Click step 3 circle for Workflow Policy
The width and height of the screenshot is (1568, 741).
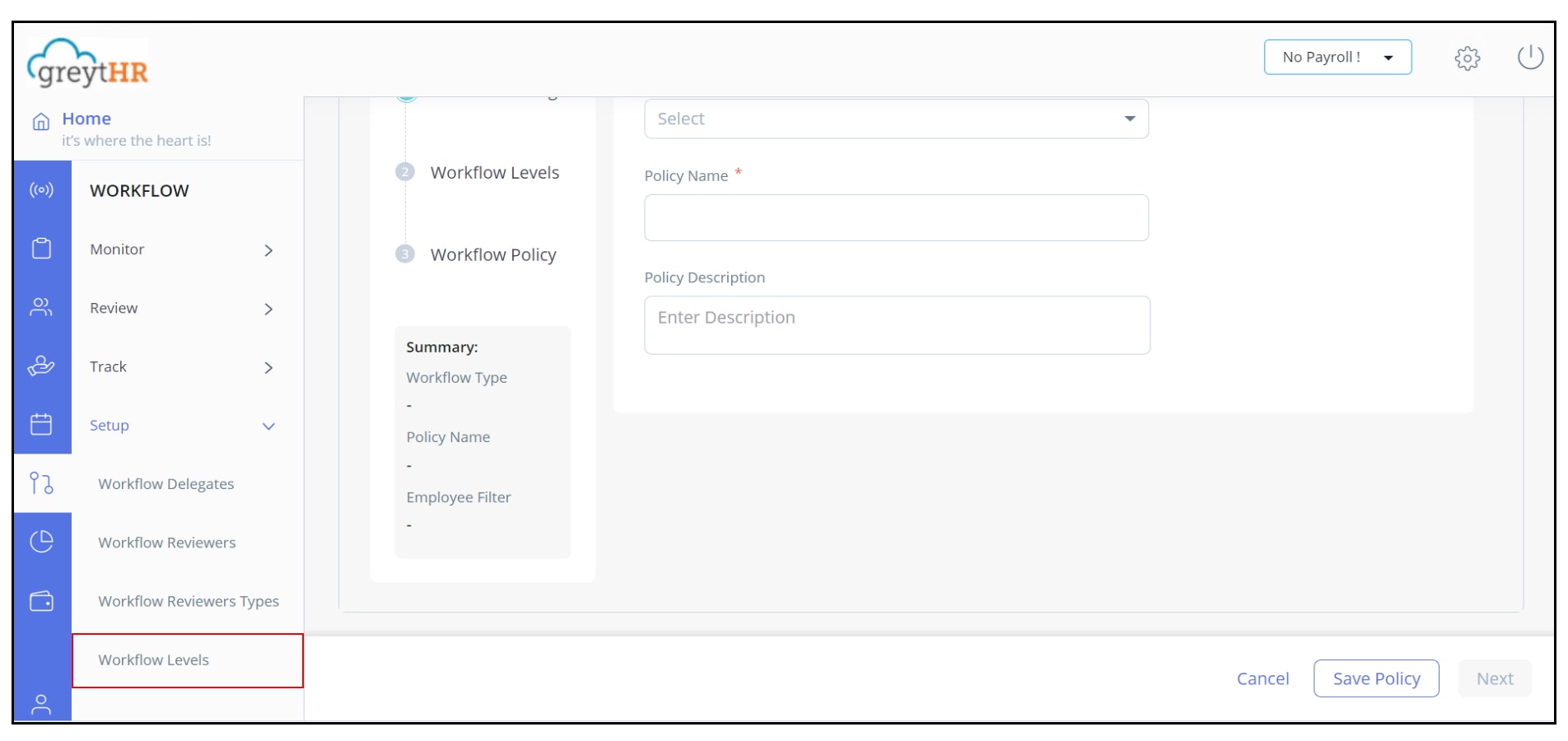pos(404,254)
